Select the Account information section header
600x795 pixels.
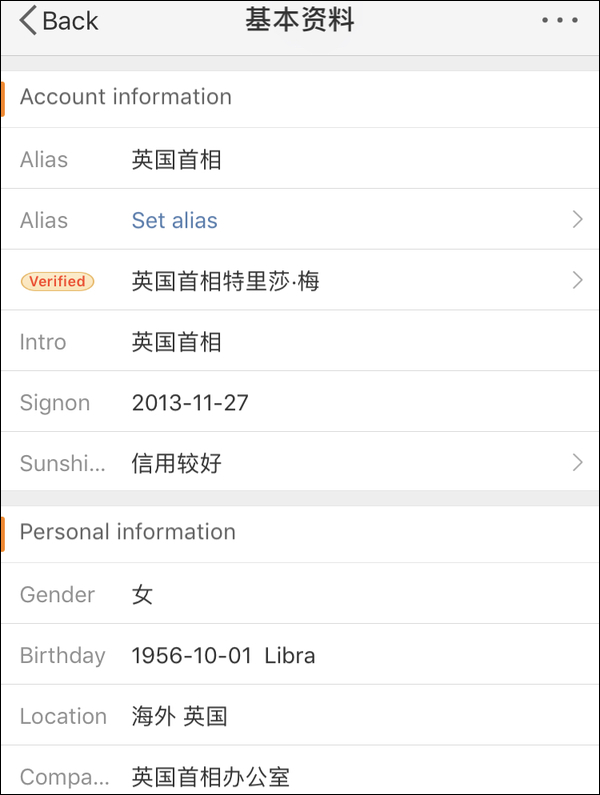pyautogui.click(x=126, y=97)
